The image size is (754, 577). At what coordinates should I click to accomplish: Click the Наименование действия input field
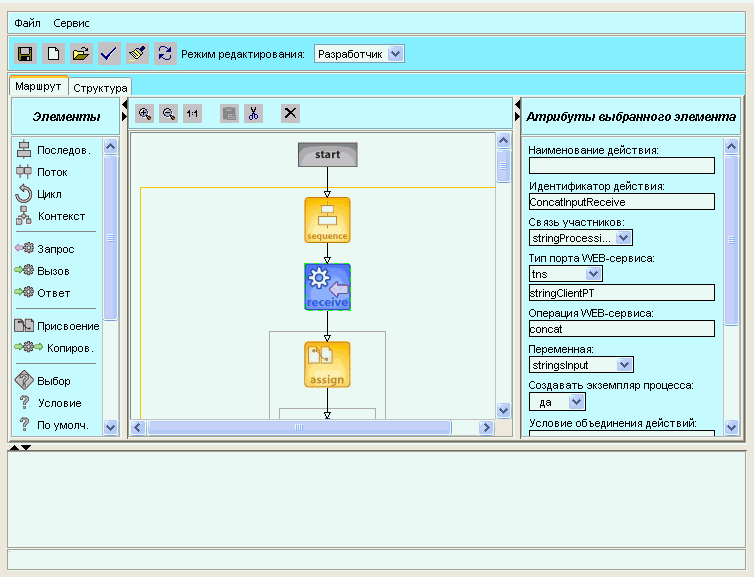(x=621, y=166)
